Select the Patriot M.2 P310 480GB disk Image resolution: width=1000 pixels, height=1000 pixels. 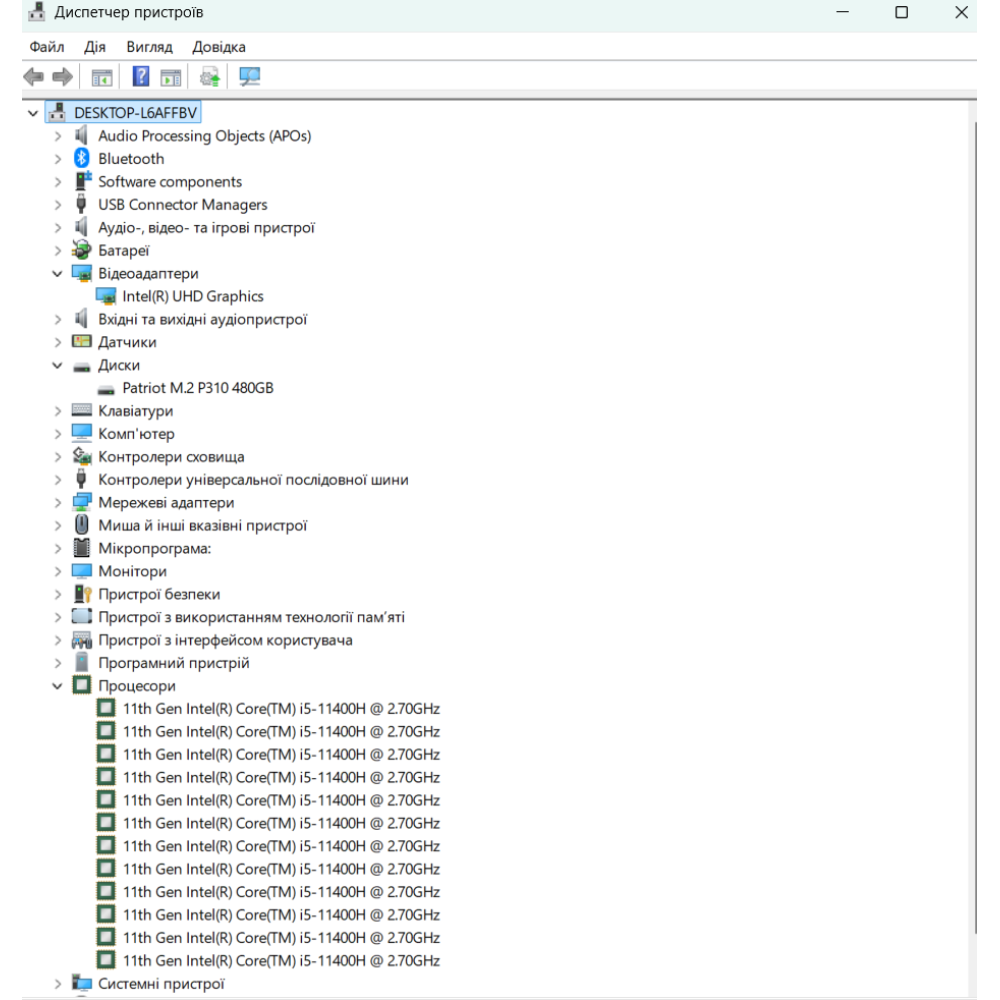197,389
